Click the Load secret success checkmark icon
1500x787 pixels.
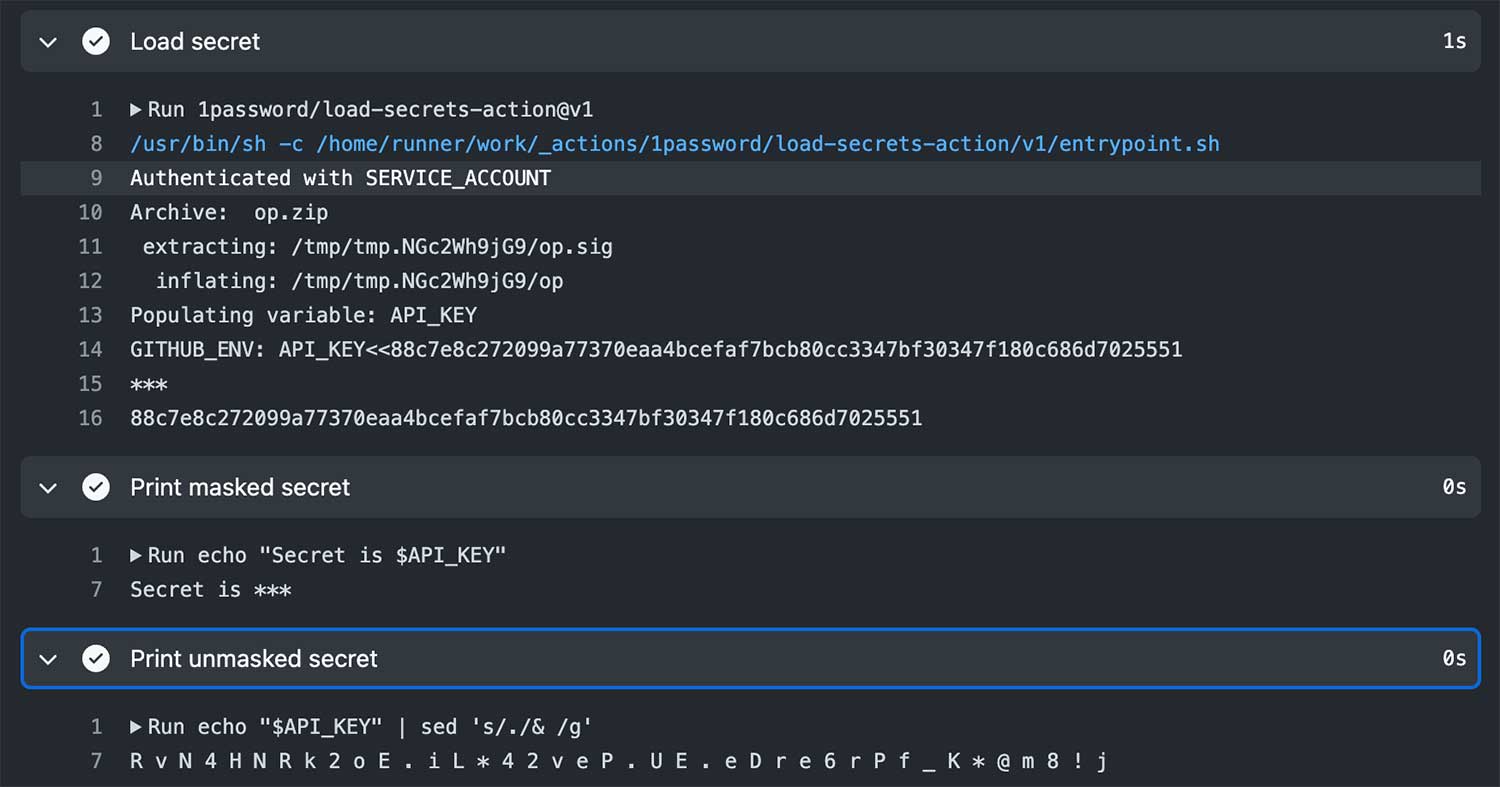click(x=96, y=42)
